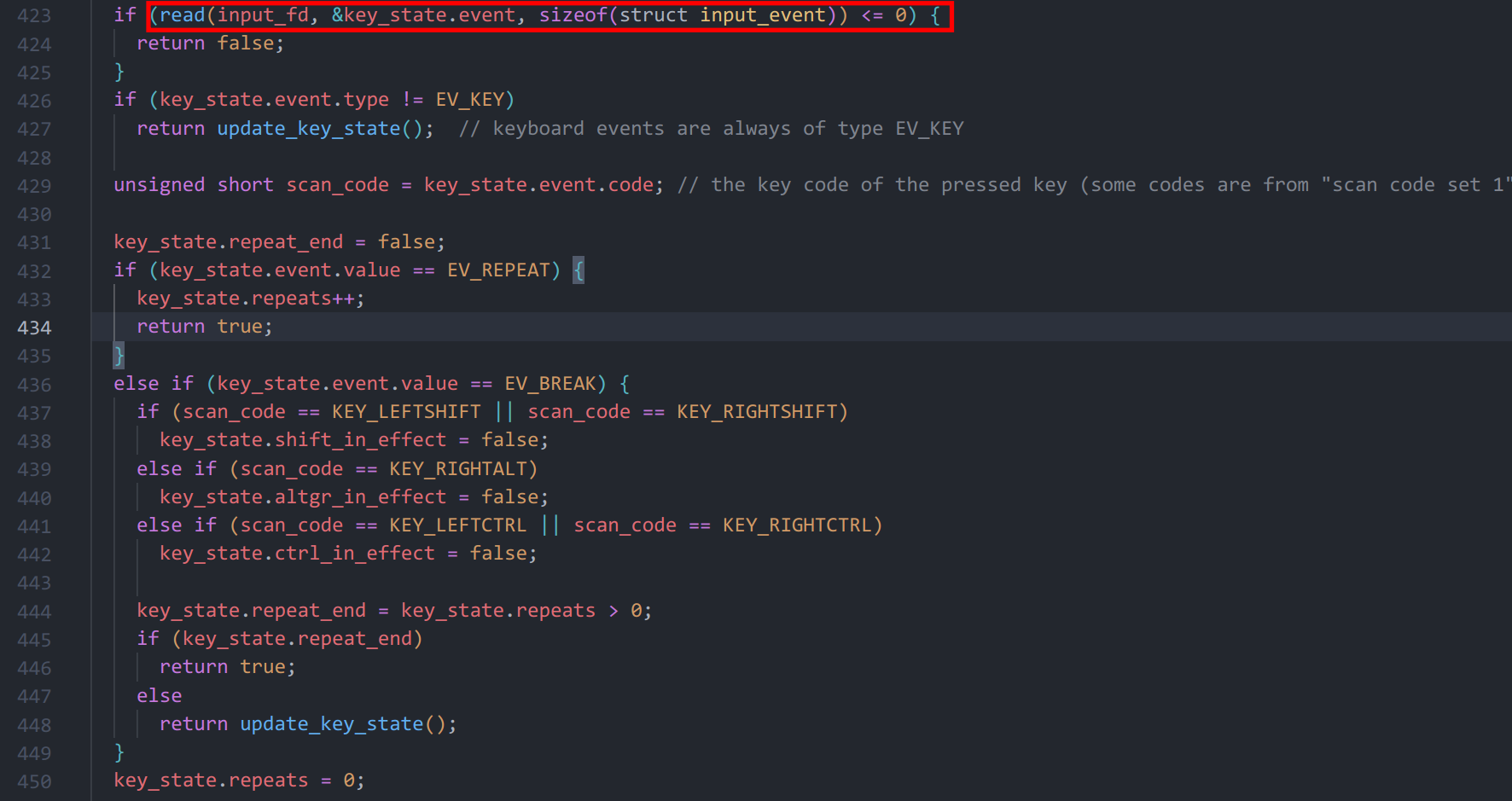Click the highlighted opening brace on line 432
The image size is (1512, 801).
click(579, 270)
